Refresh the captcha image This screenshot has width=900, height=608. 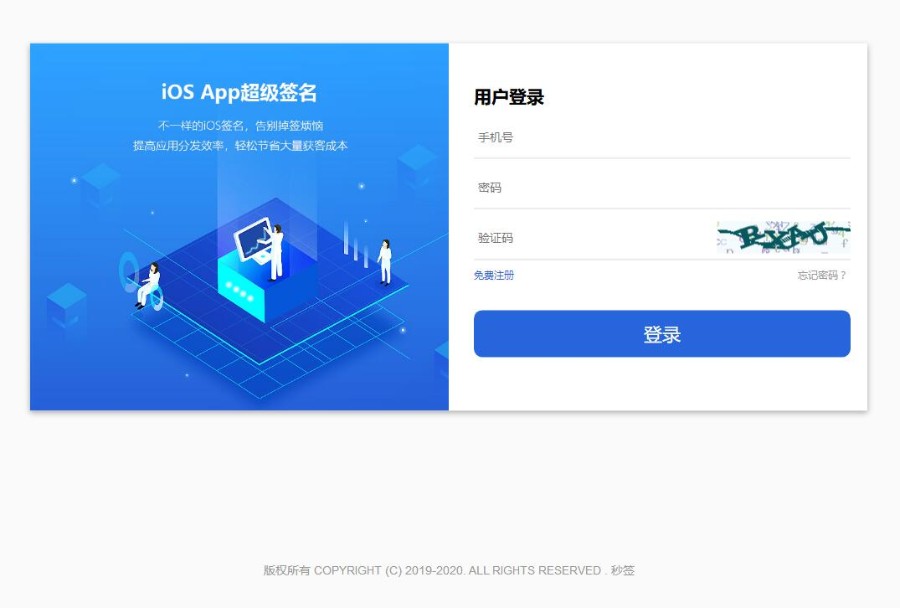(x=783, y=237)
